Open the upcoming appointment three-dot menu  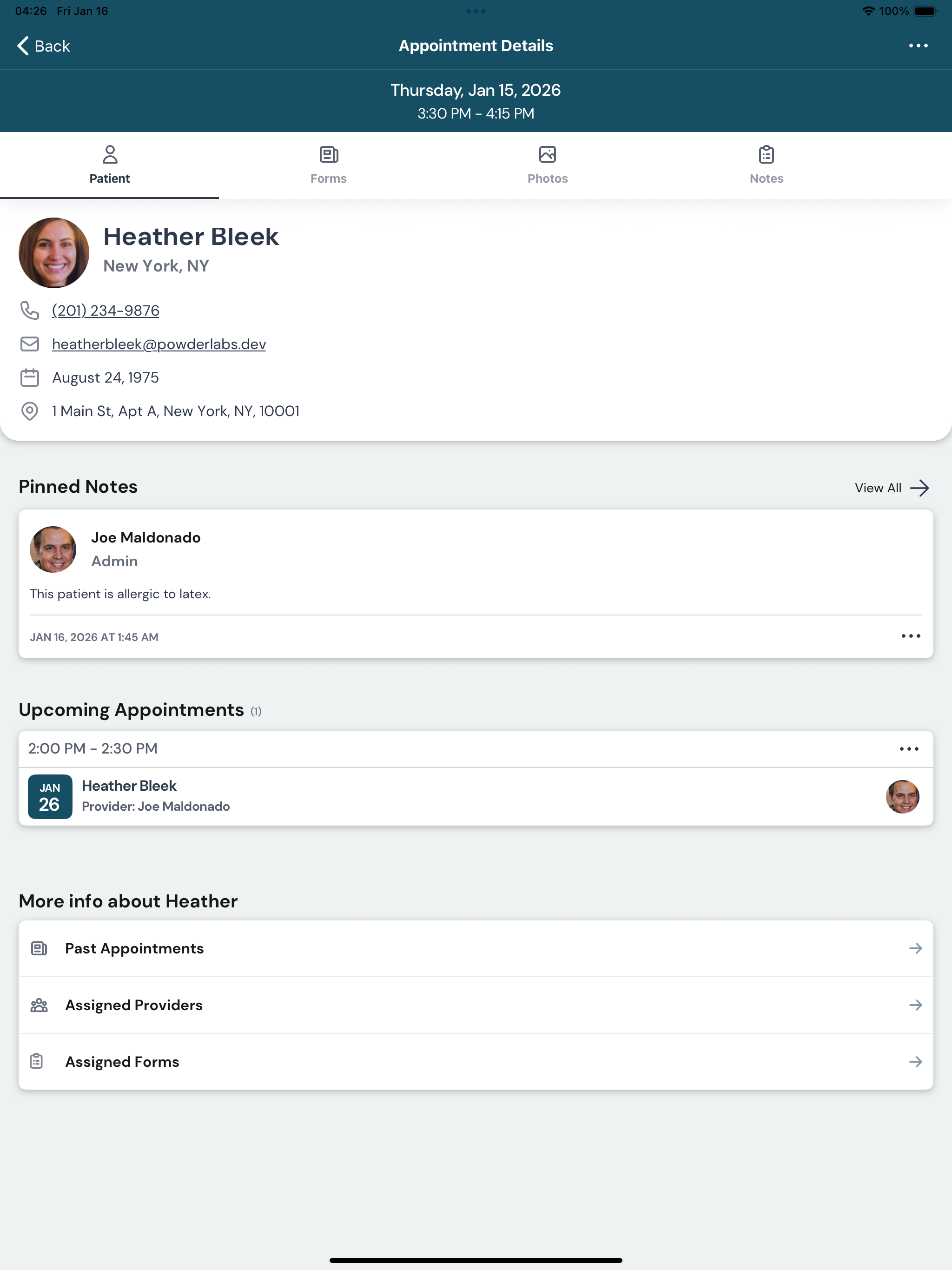[909, 749]
